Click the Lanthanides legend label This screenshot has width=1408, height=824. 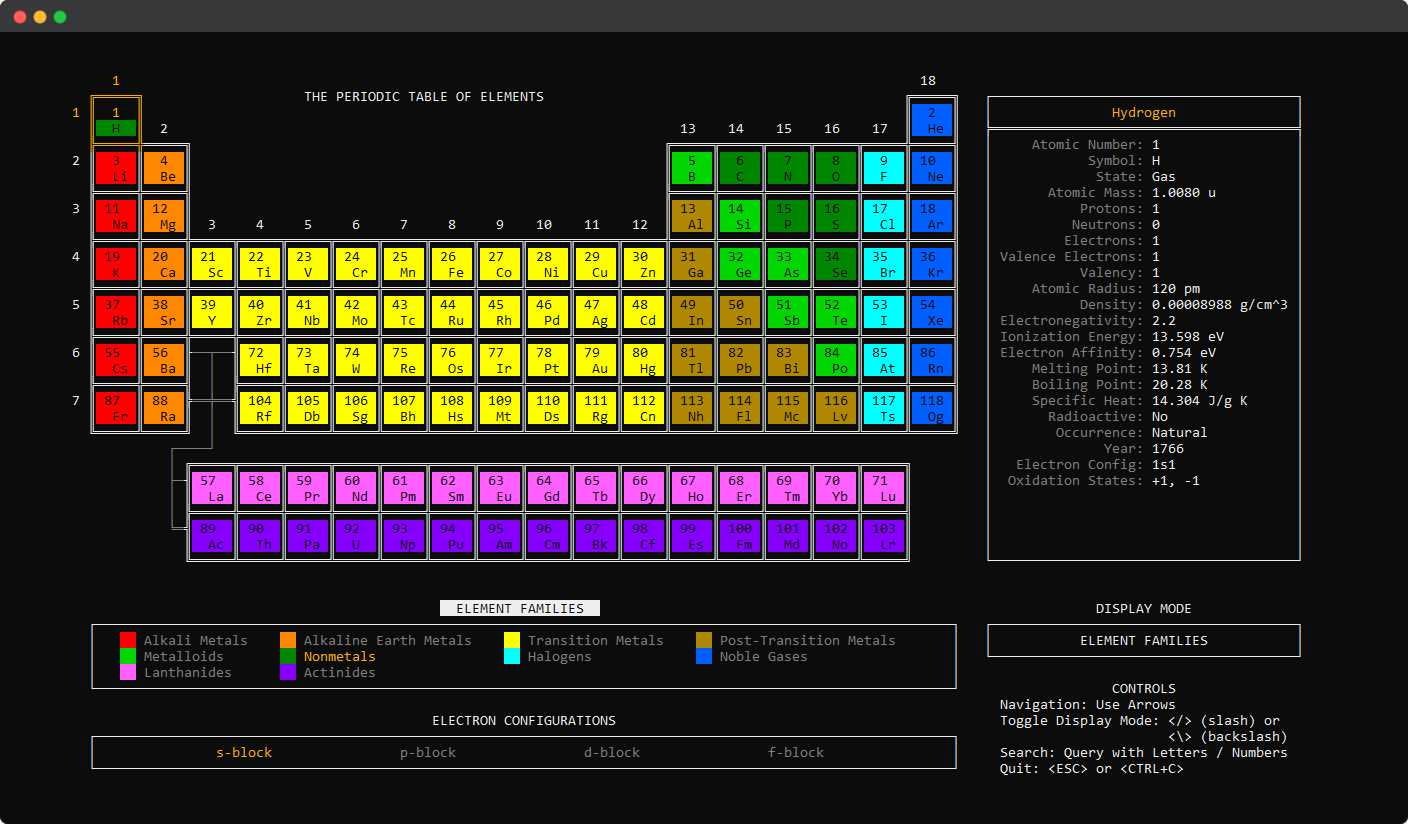coord(187,672)
